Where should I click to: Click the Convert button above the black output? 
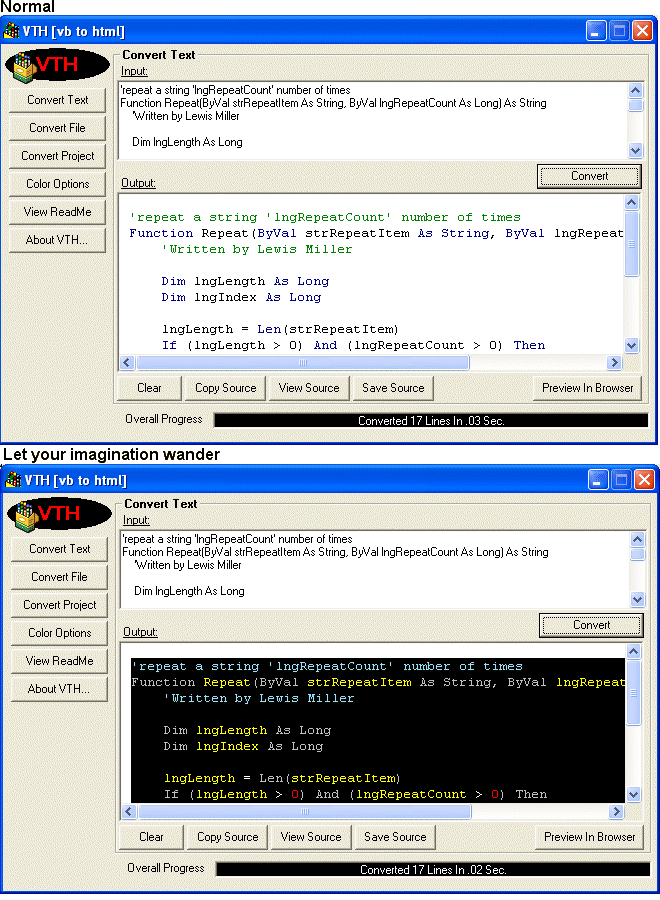coord(591,625)
